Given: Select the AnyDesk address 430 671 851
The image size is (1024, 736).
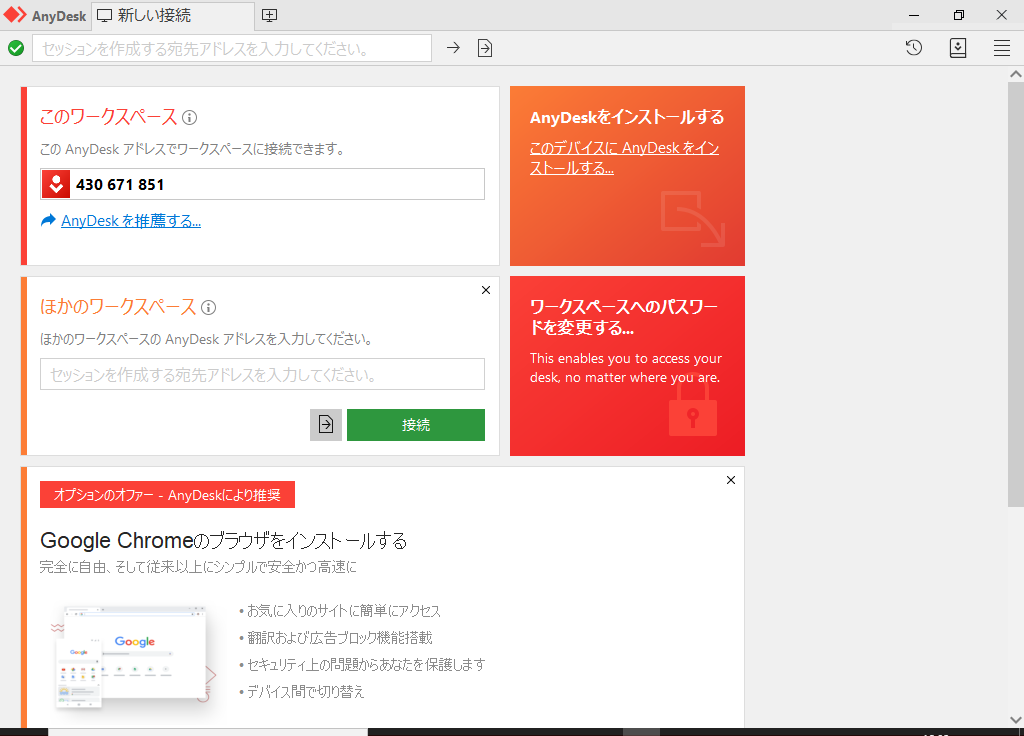Looking at the screenshot, I should (x=120, y=185).
